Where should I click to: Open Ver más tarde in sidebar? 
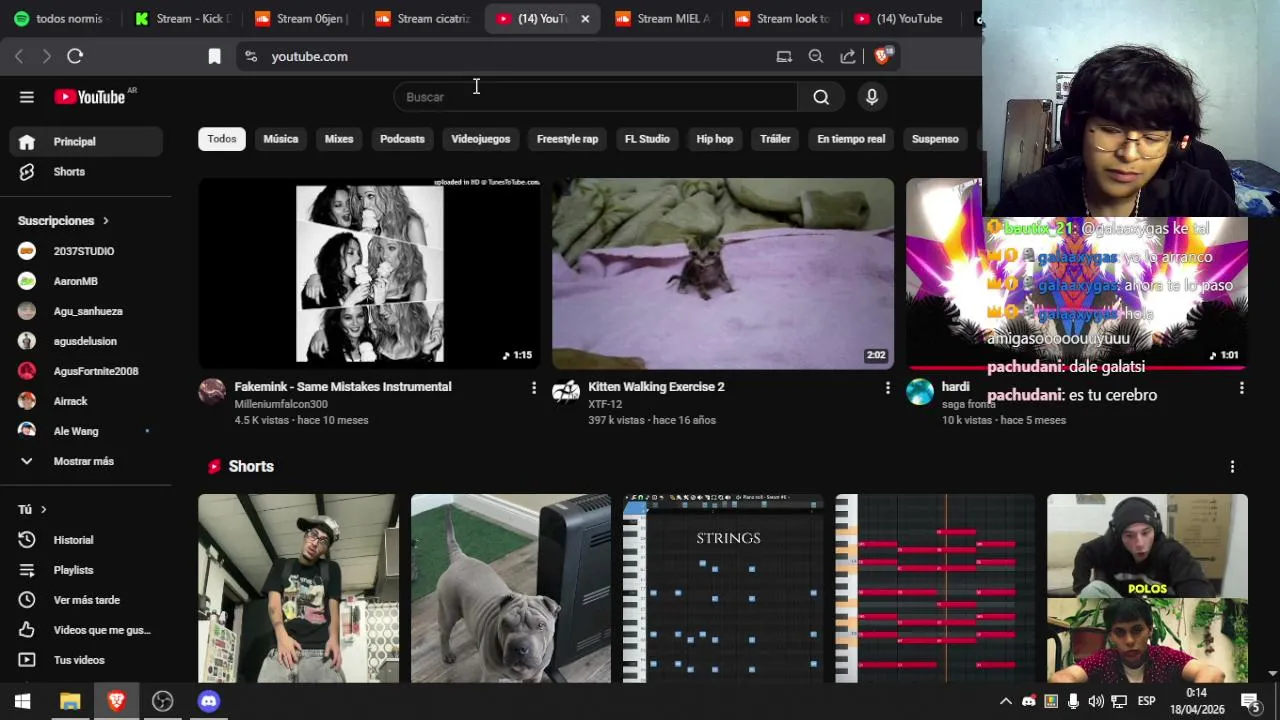click(x=86, y=600)
